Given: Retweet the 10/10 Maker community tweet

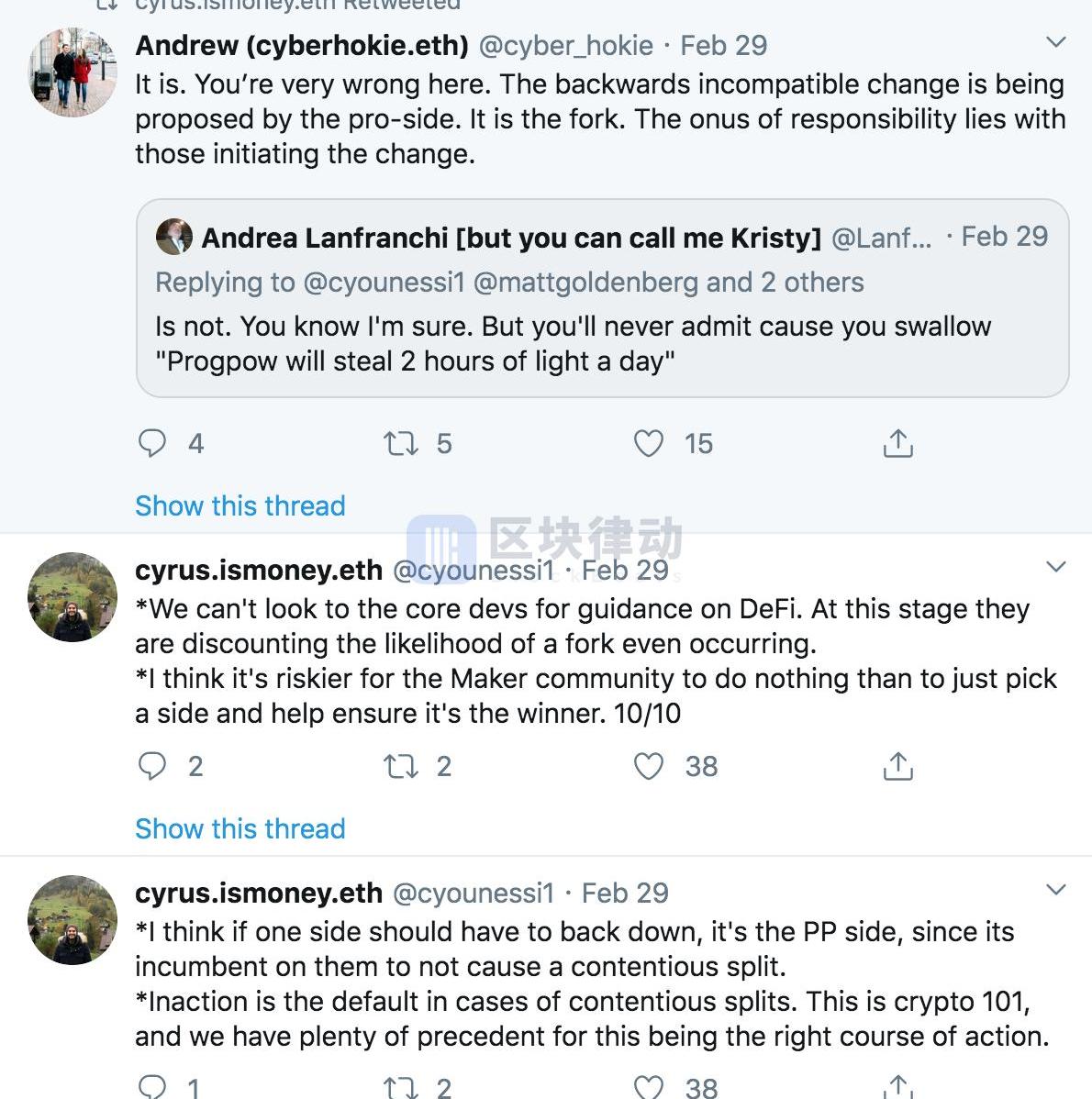Looking at the screenshot, I should click(x=401, y=766).
